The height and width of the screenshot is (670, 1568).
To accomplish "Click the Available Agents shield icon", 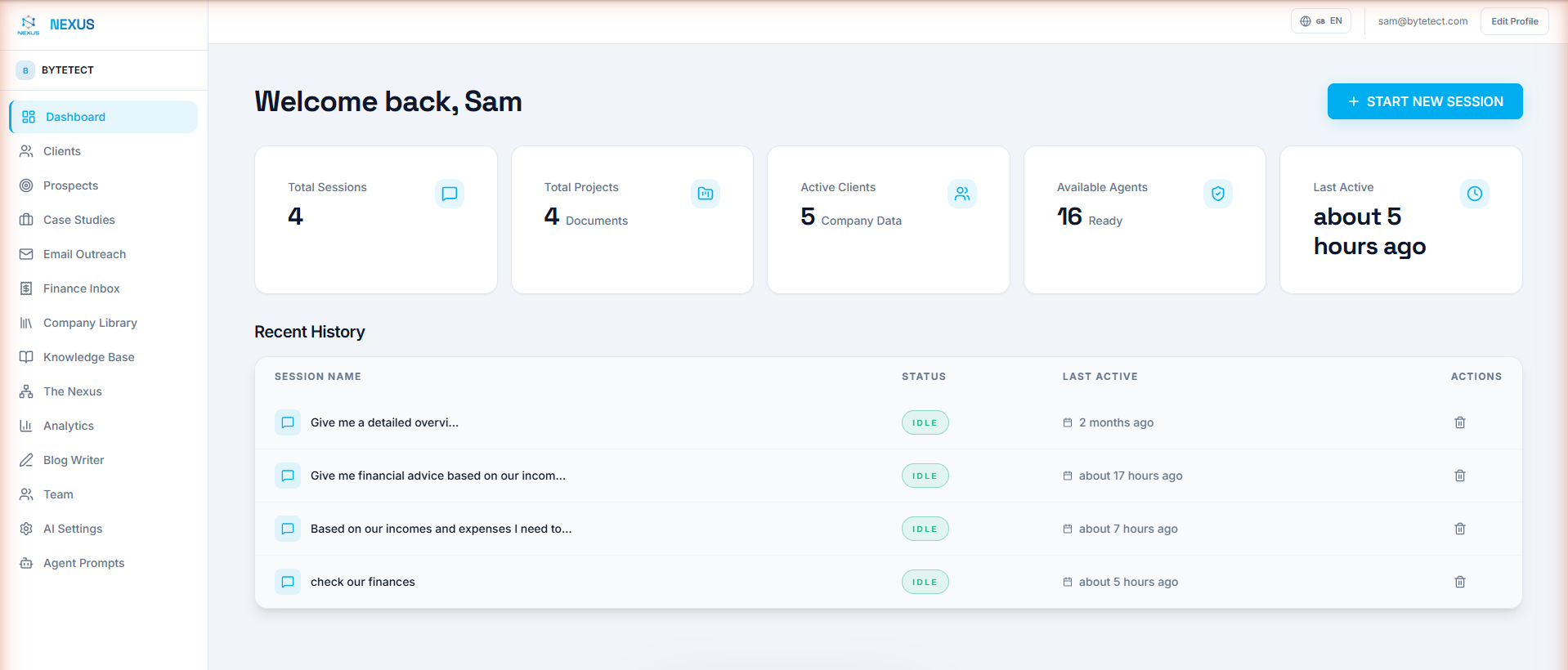I will [1218, 194].
